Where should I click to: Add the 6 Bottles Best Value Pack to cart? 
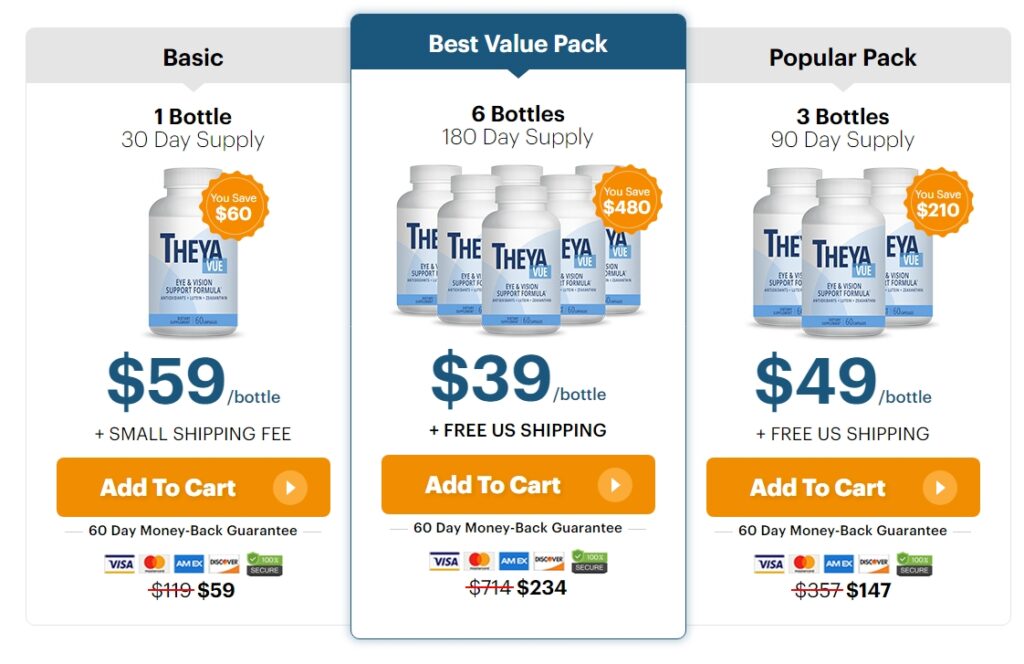tap(493, 485)
